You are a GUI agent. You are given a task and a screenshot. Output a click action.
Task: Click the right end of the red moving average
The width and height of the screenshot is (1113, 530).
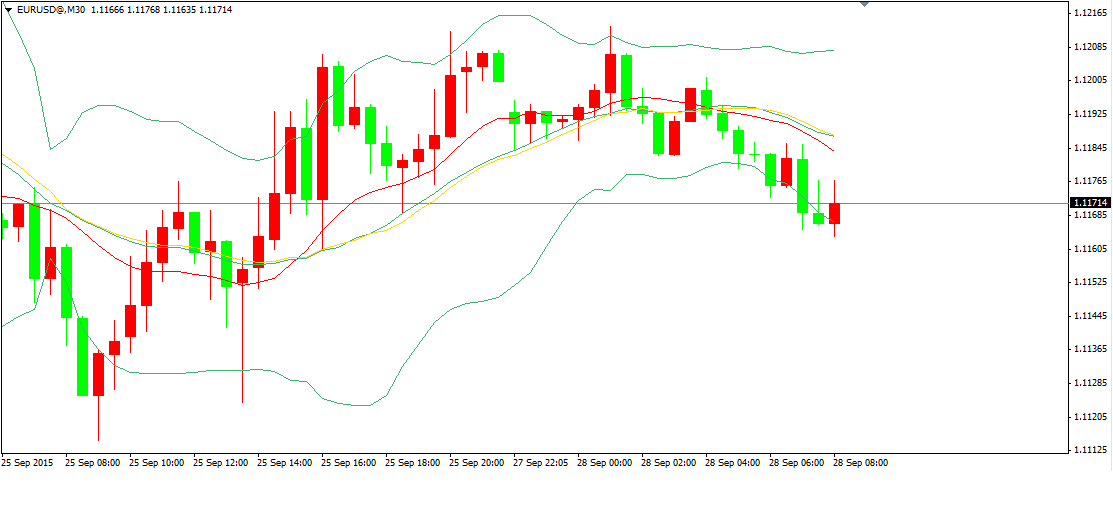point(833,151)
